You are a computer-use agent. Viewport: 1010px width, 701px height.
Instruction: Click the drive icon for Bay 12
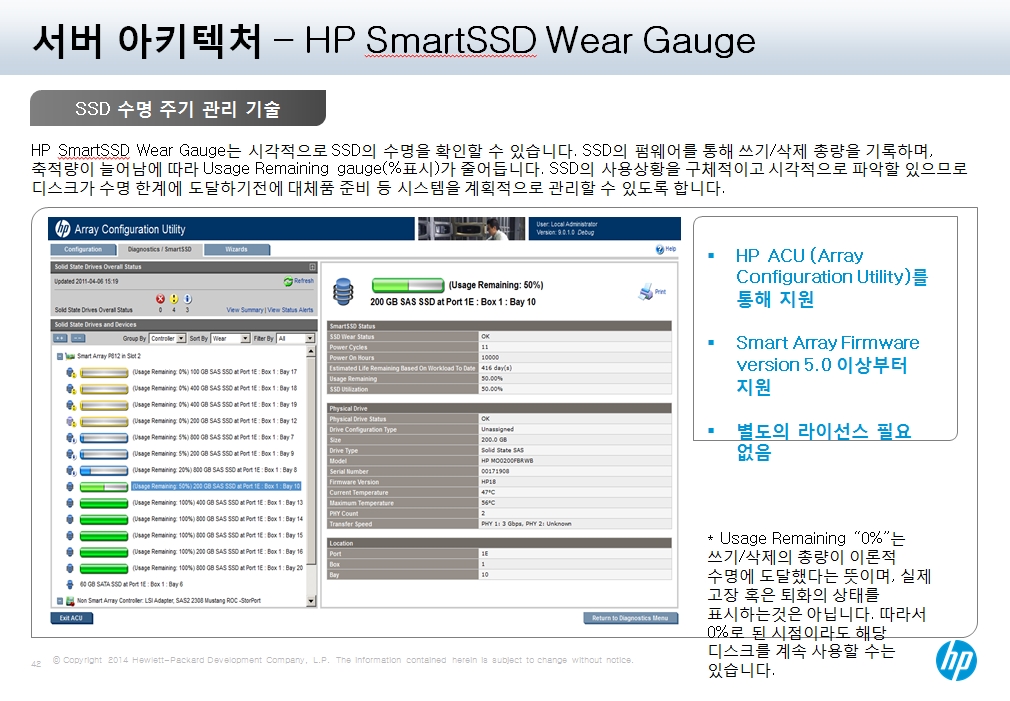pyautogui.click(x=71, y=421)
